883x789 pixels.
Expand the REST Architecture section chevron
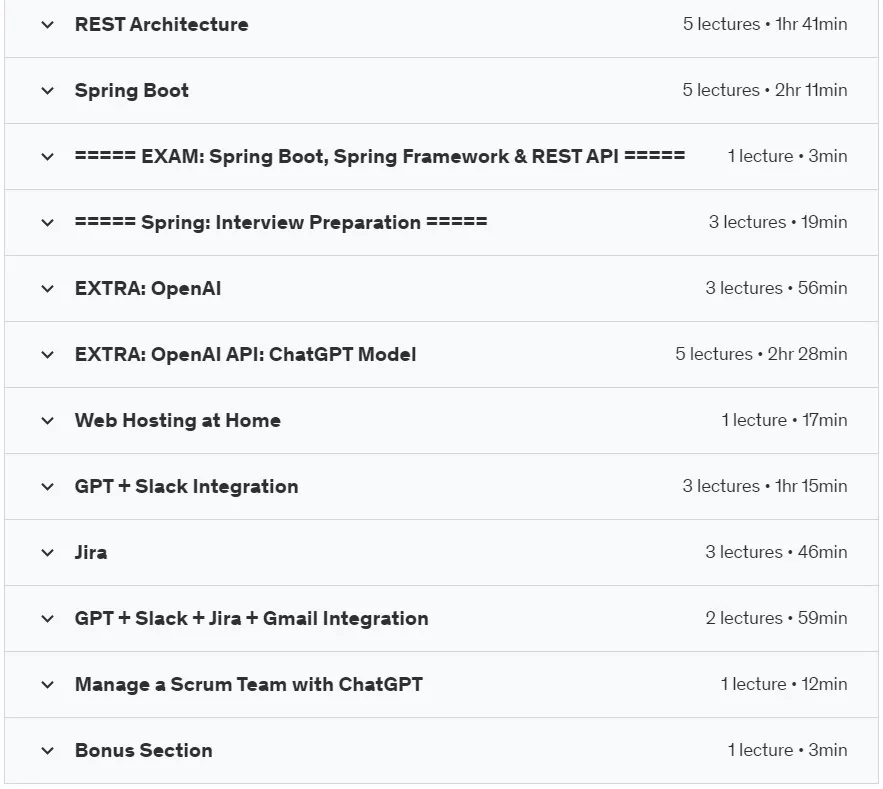[x=48, y=25]
